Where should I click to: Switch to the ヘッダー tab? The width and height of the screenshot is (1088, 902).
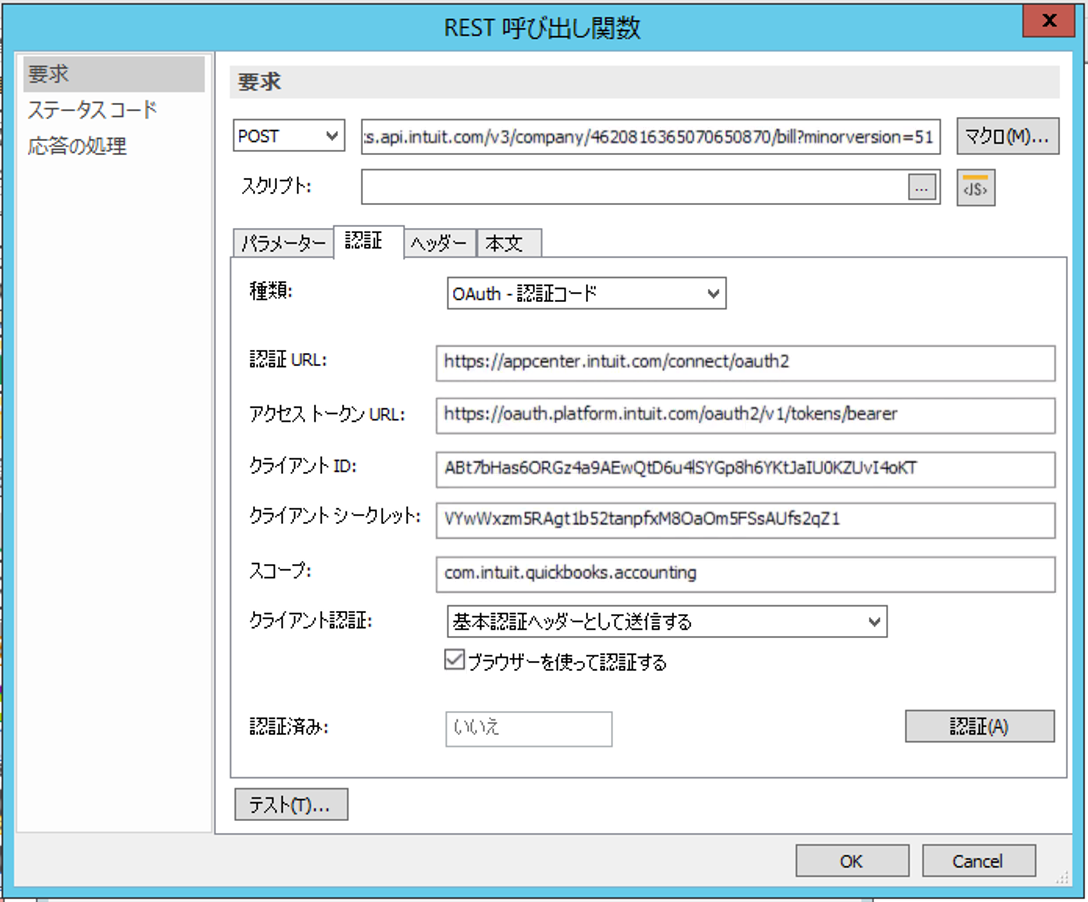(x=439, y=244)
